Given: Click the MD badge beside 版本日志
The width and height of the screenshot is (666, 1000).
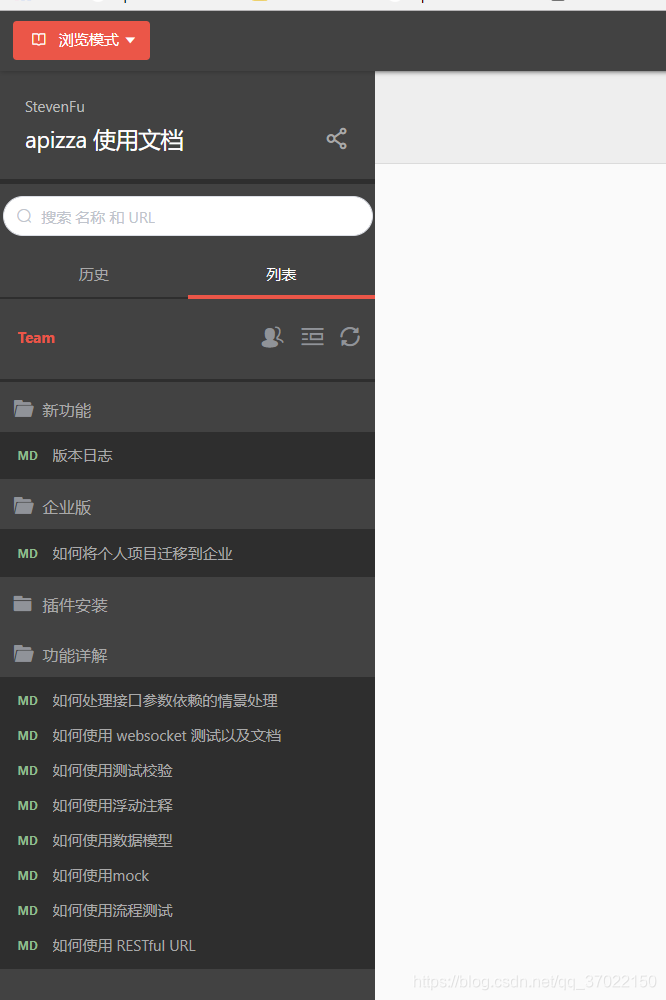Looking at the screenshot, I should pyautogui.click(x=27, y=455).
